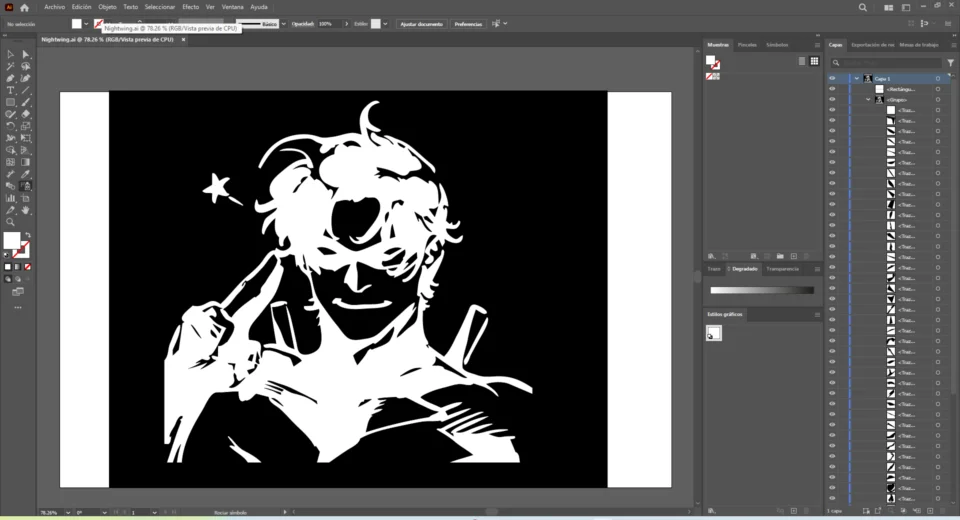The width and height of the screenshot is (960, 520).
Task: Select the Direct Selection tool
Action: pyautogui.click(x=26, y=55)
